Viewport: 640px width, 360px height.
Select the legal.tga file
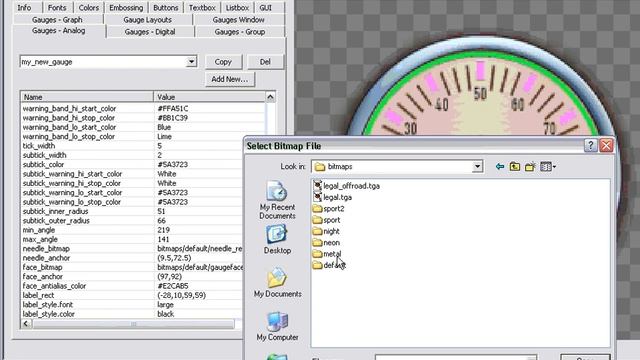(x=333, y=197)
